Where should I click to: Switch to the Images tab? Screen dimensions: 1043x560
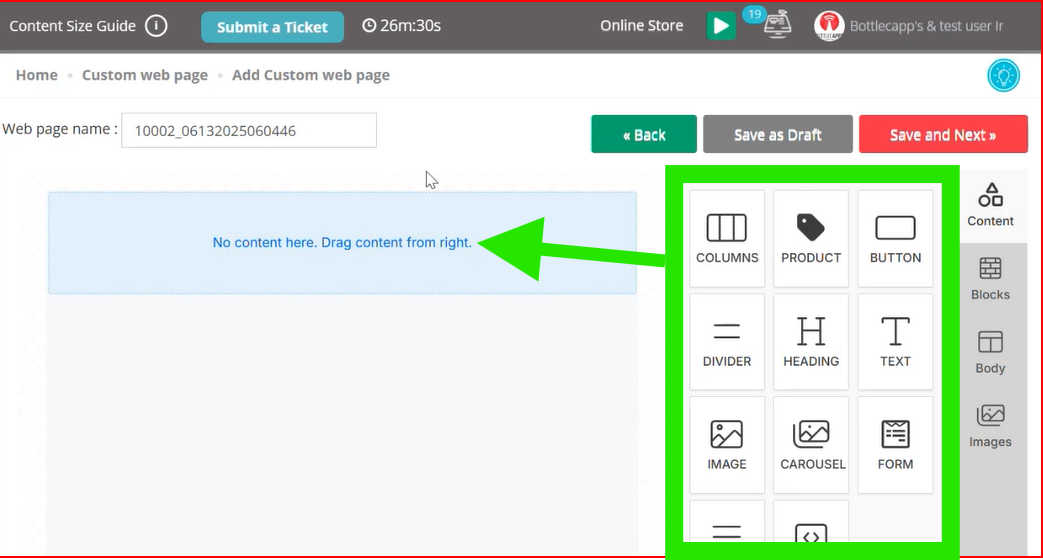coord(990,426)
